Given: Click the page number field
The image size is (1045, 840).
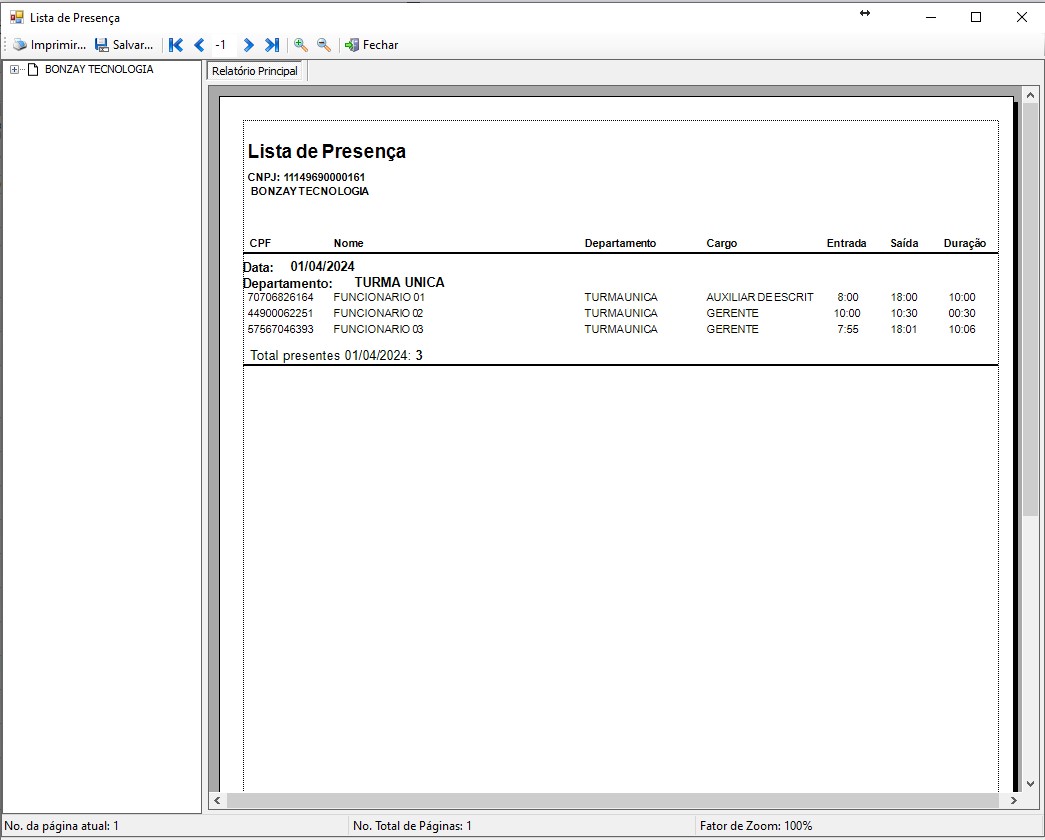Looking at the screenshot, I should pyautogui.click(x=221, y=45).
